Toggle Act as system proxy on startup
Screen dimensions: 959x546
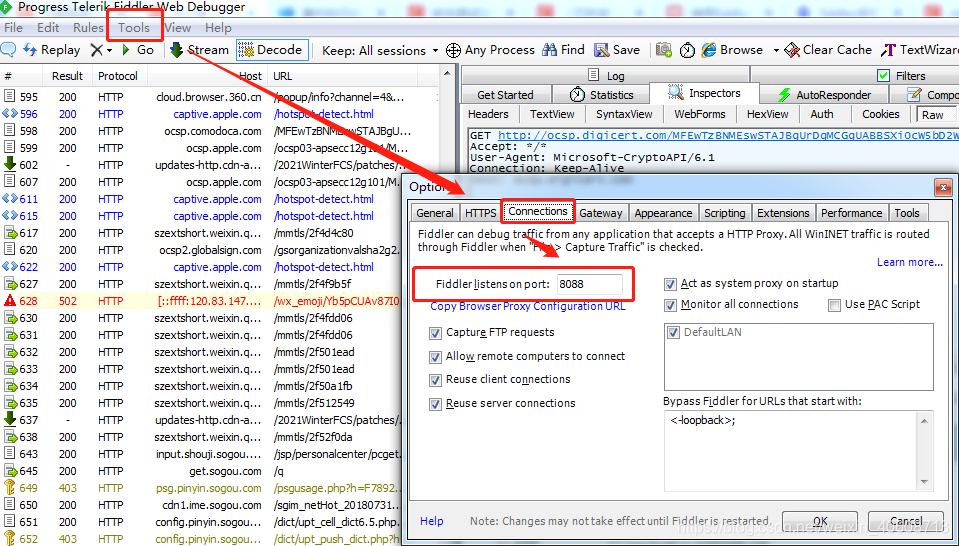click(x=670, y=284)
